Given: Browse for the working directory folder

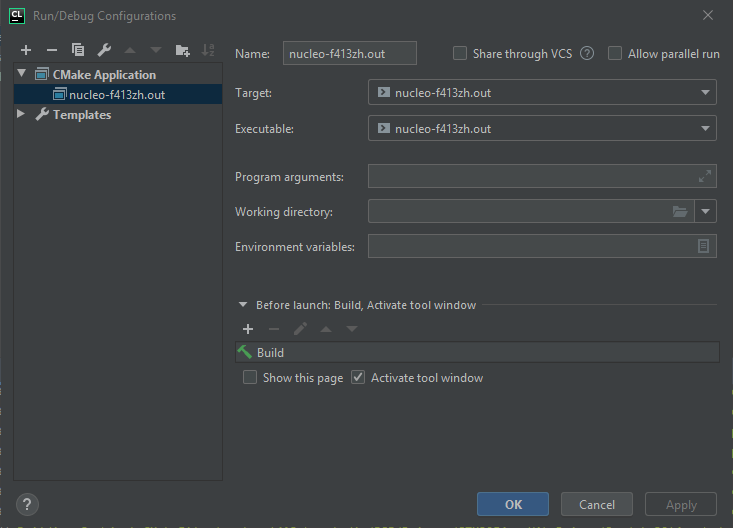Looking at the screenshot, I should point(680,212).
